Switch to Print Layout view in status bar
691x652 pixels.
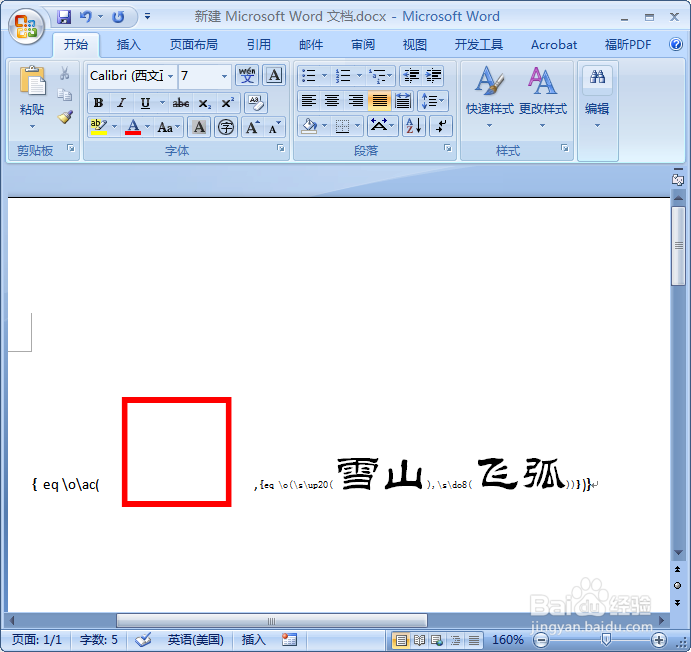coord(401,640)
